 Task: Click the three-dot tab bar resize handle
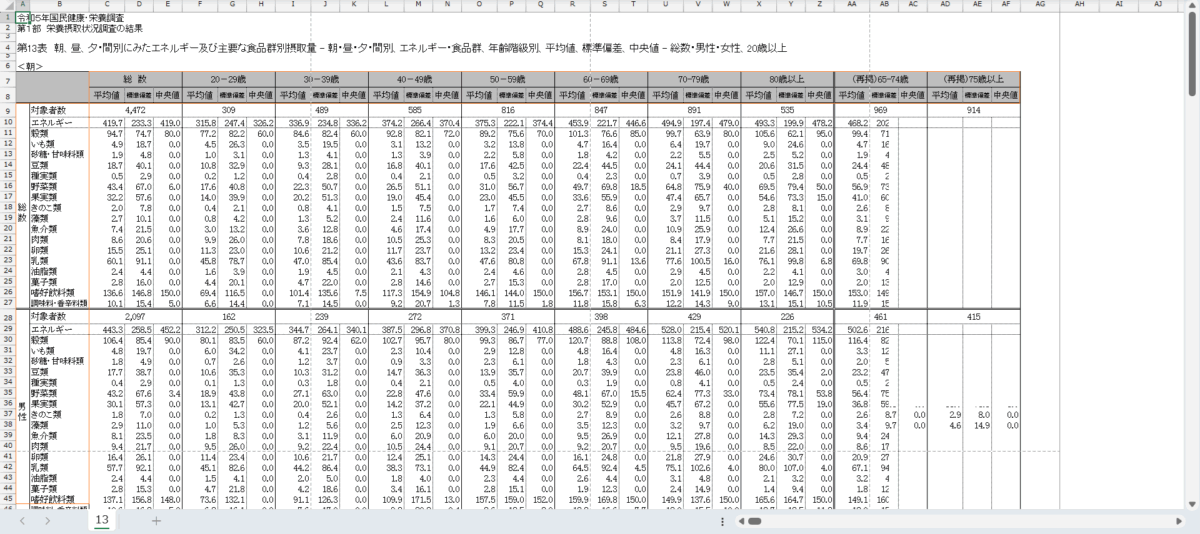722,521
